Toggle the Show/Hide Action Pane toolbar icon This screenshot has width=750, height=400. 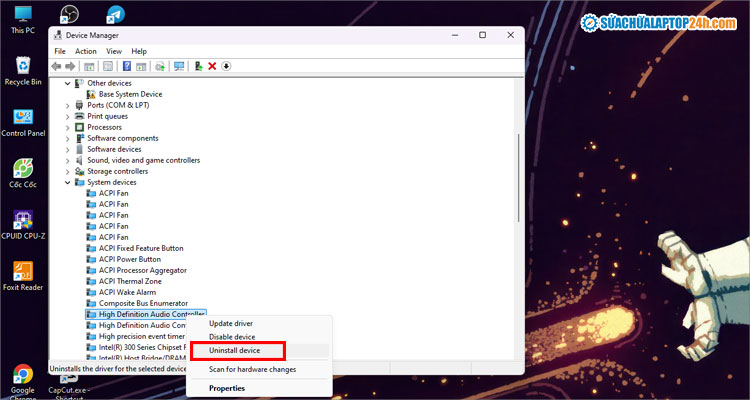point(141,66)
